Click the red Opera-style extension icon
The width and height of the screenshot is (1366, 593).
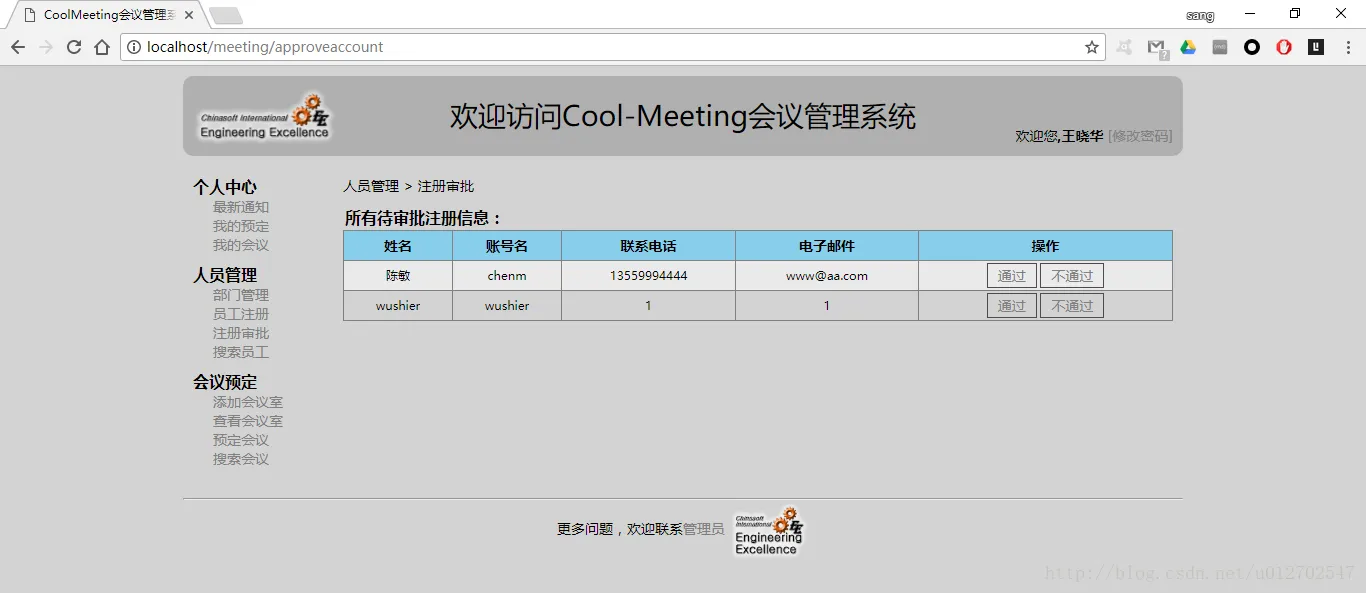click(x=1284, y=47)
